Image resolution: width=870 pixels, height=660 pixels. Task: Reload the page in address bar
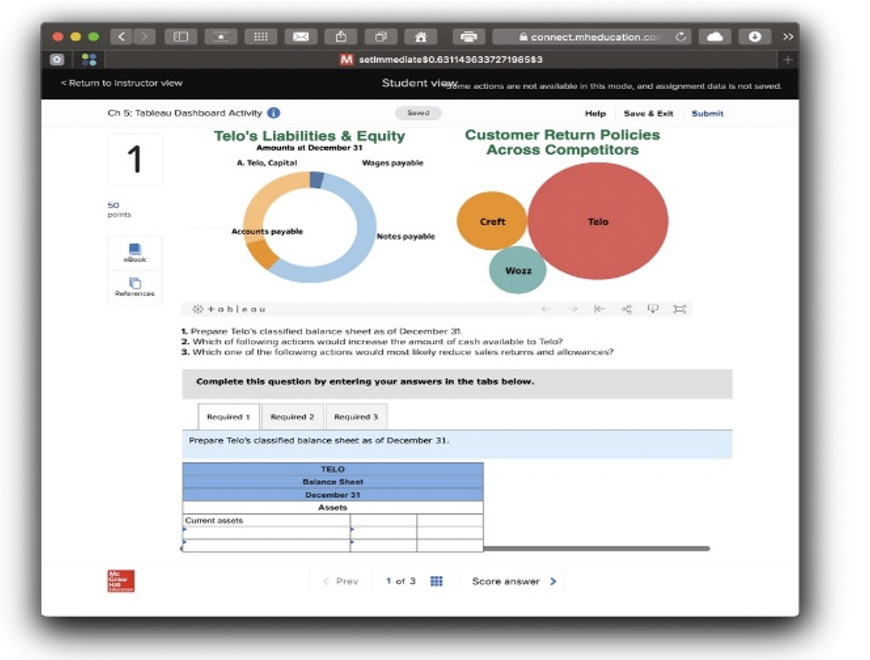tap(681, 37)
